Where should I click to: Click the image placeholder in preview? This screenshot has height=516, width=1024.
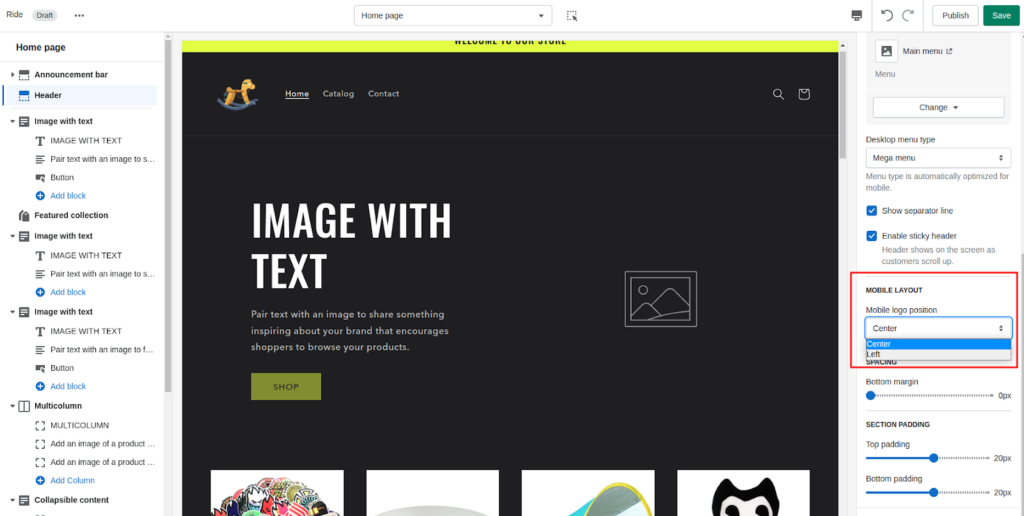point(660,298)
